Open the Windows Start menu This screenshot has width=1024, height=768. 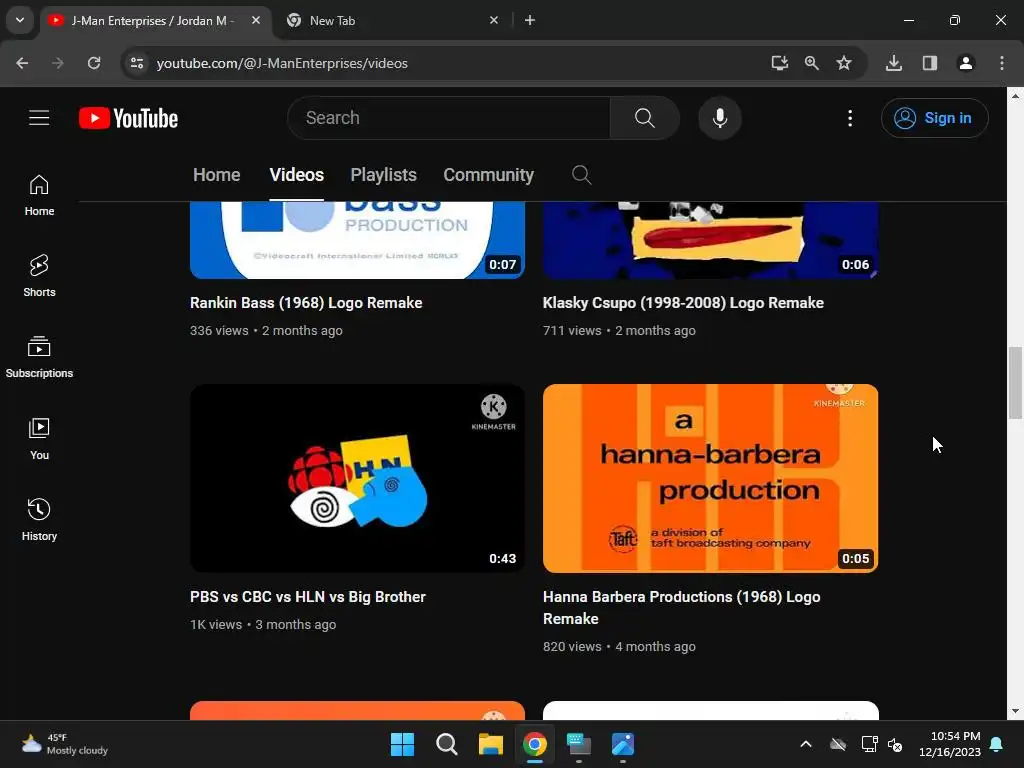402,744
